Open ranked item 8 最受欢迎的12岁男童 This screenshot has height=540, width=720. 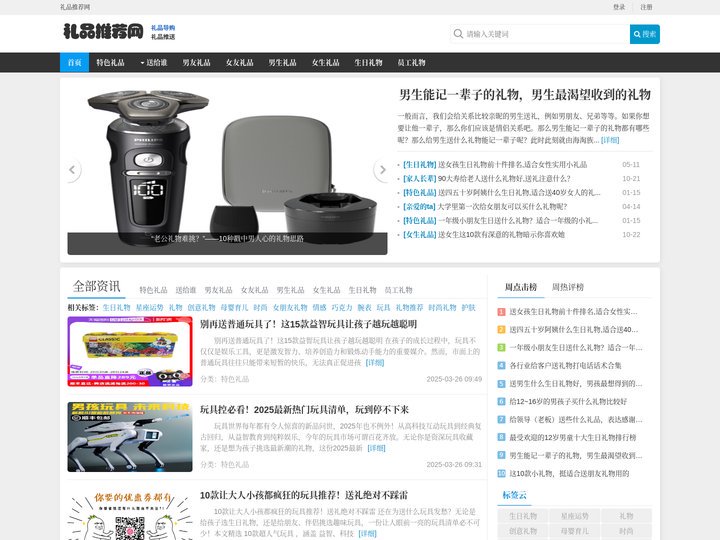click(x=573, y=437)
